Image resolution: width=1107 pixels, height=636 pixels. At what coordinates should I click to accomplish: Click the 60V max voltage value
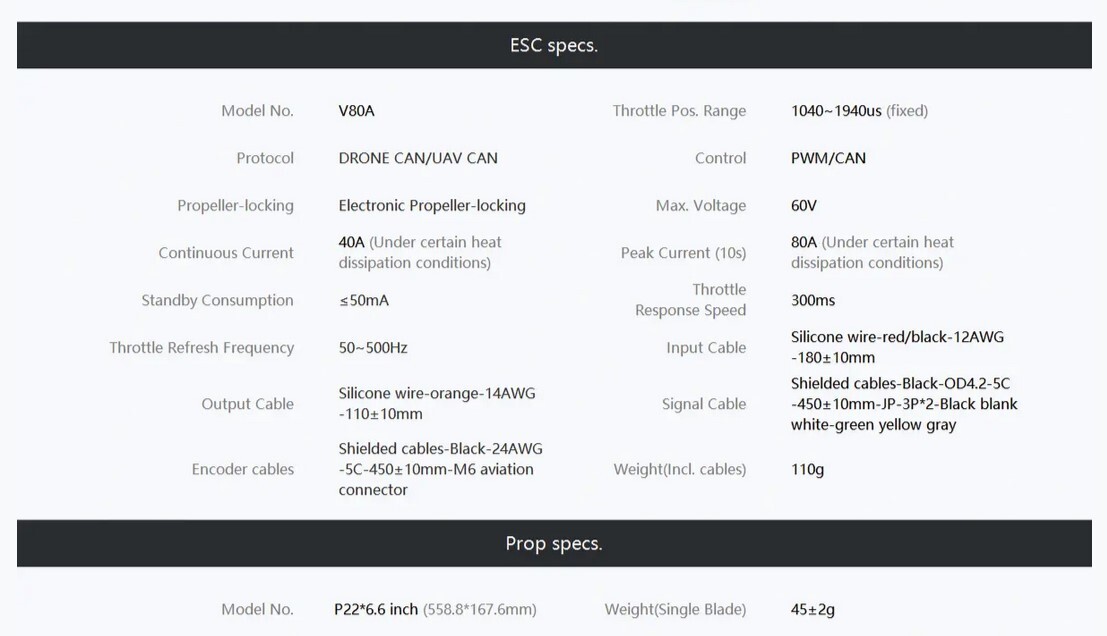point(803,205)
